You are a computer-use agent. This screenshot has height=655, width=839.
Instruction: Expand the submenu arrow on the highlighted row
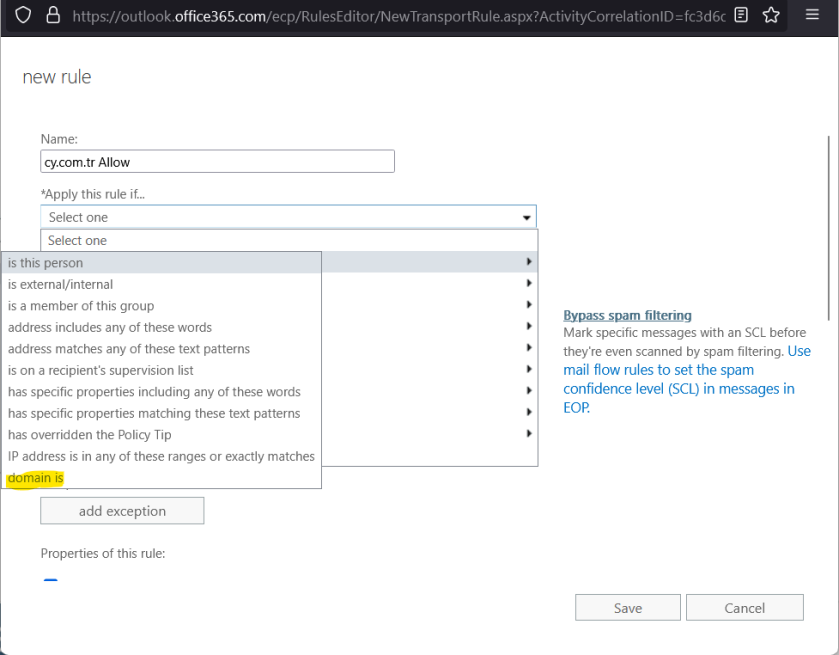(528, 263)
